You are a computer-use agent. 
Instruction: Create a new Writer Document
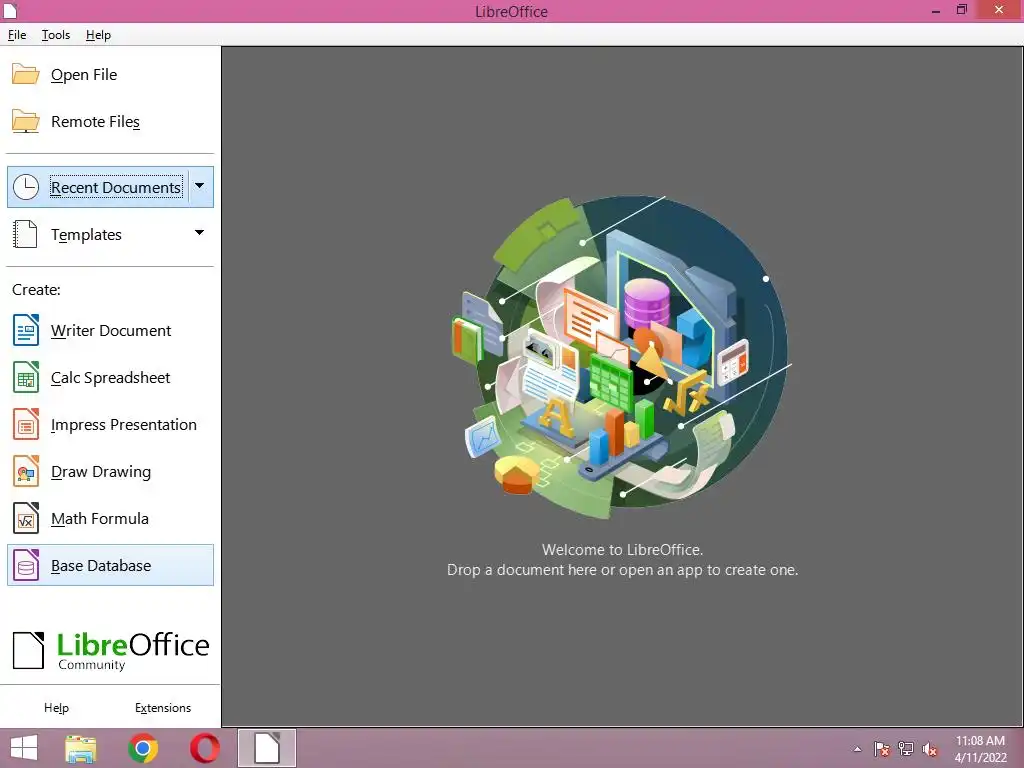click(x=110, y=330)
